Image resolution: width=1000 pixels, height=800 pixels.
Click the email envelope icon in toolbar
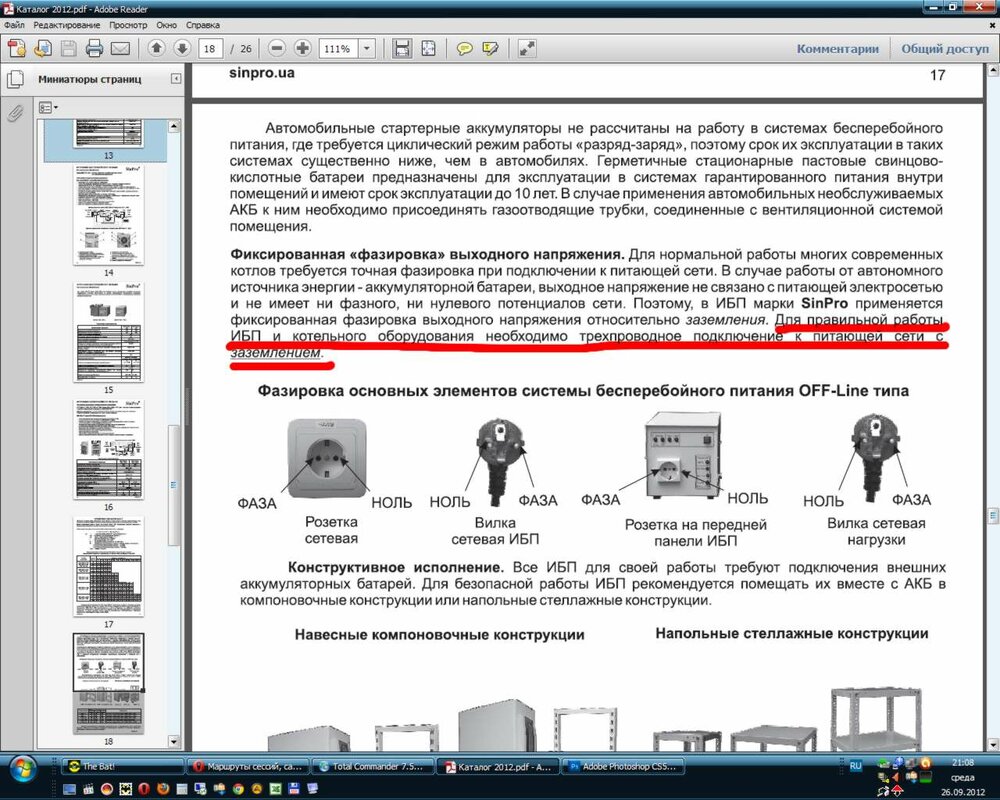pos(120,48)
